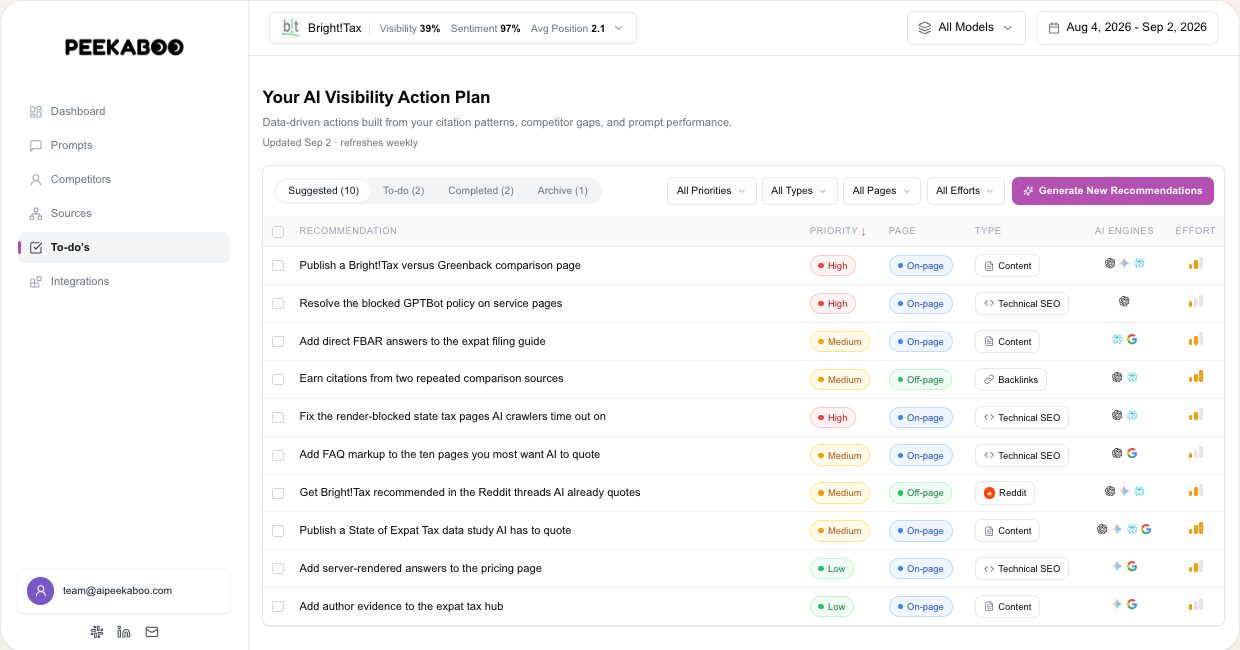Click the Dashboard icon in the sidebar
The width and height of the screenshot is (1240, 650).
(x=36, y=111)
